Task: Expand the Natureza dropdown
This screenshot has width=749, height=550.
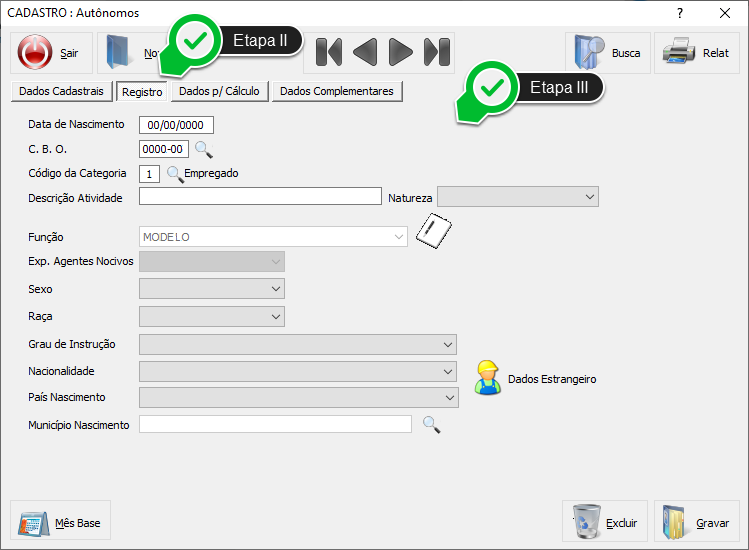Action: (589, 197)
